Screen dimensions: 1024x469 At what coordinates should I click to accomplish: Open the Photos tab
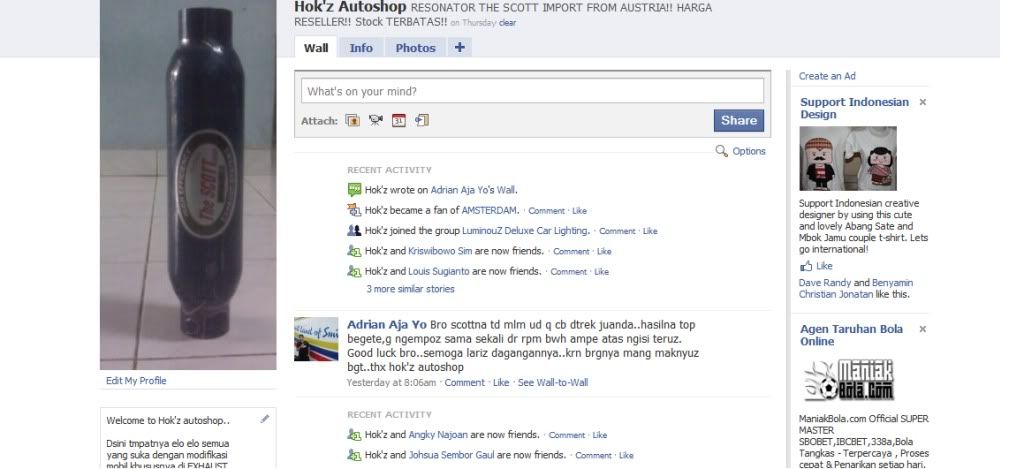[415, 48]
